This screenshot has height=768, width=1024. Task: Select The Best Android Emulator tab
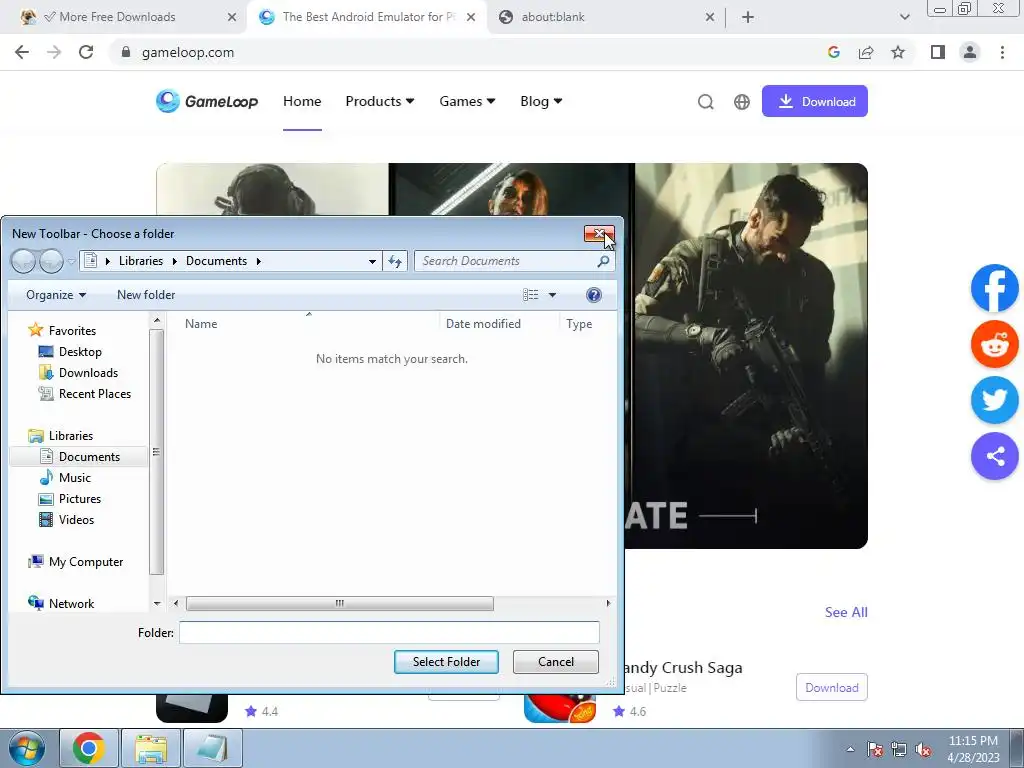tap(367, 17)
